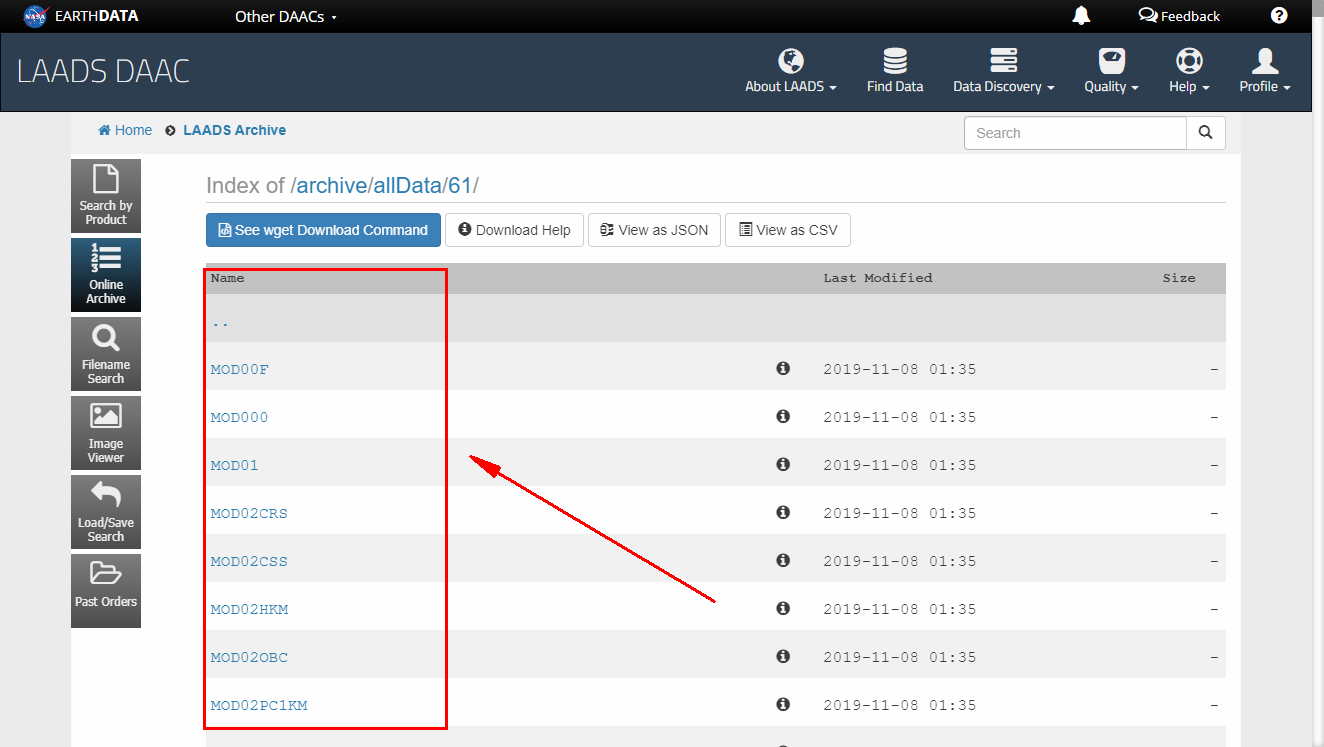
Task: Click info icon for MOD02CRS row
Action: coord(783,512)
